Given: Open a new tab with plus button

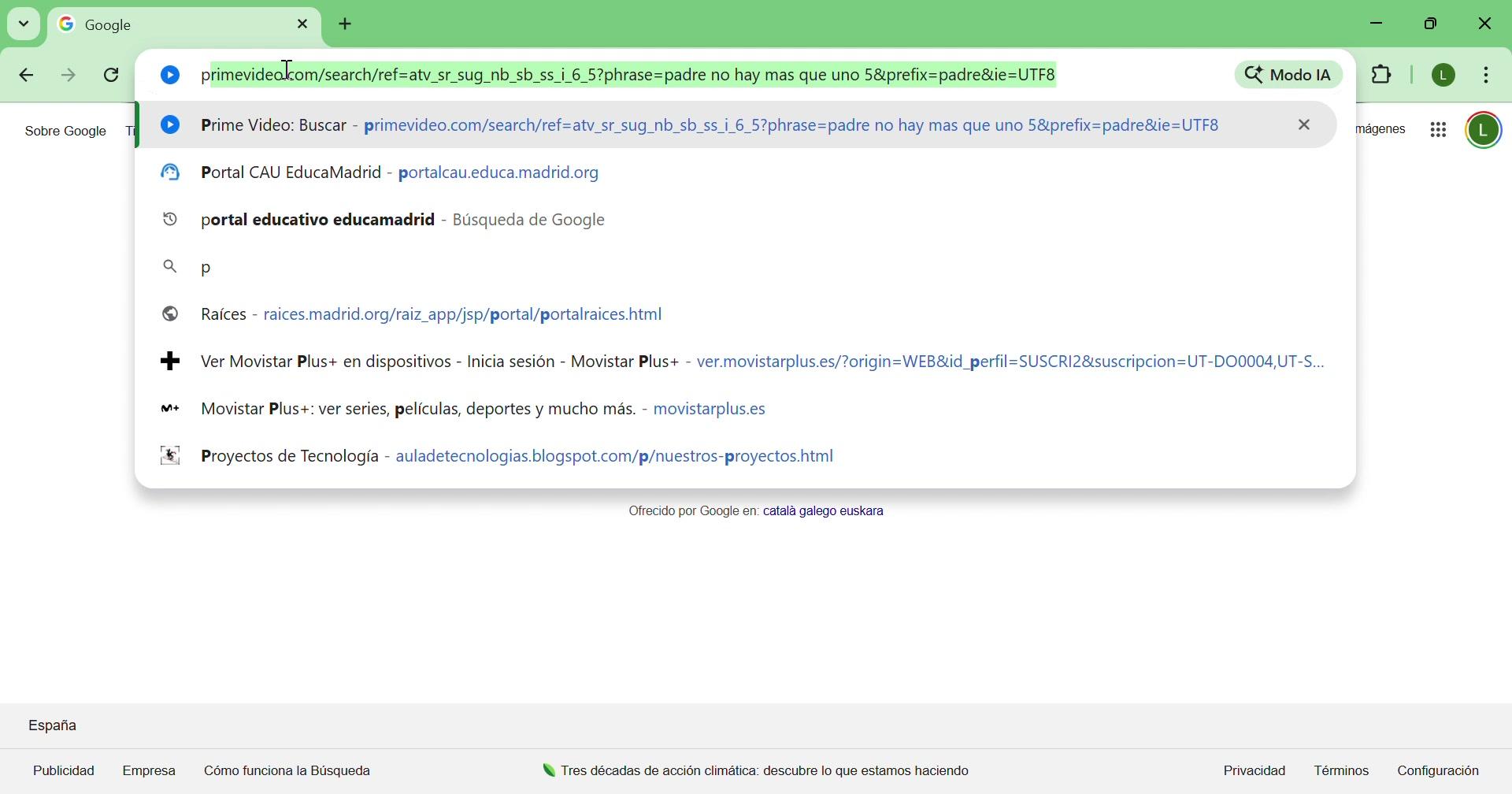Looking at the screenshot, I should [346, 25].
